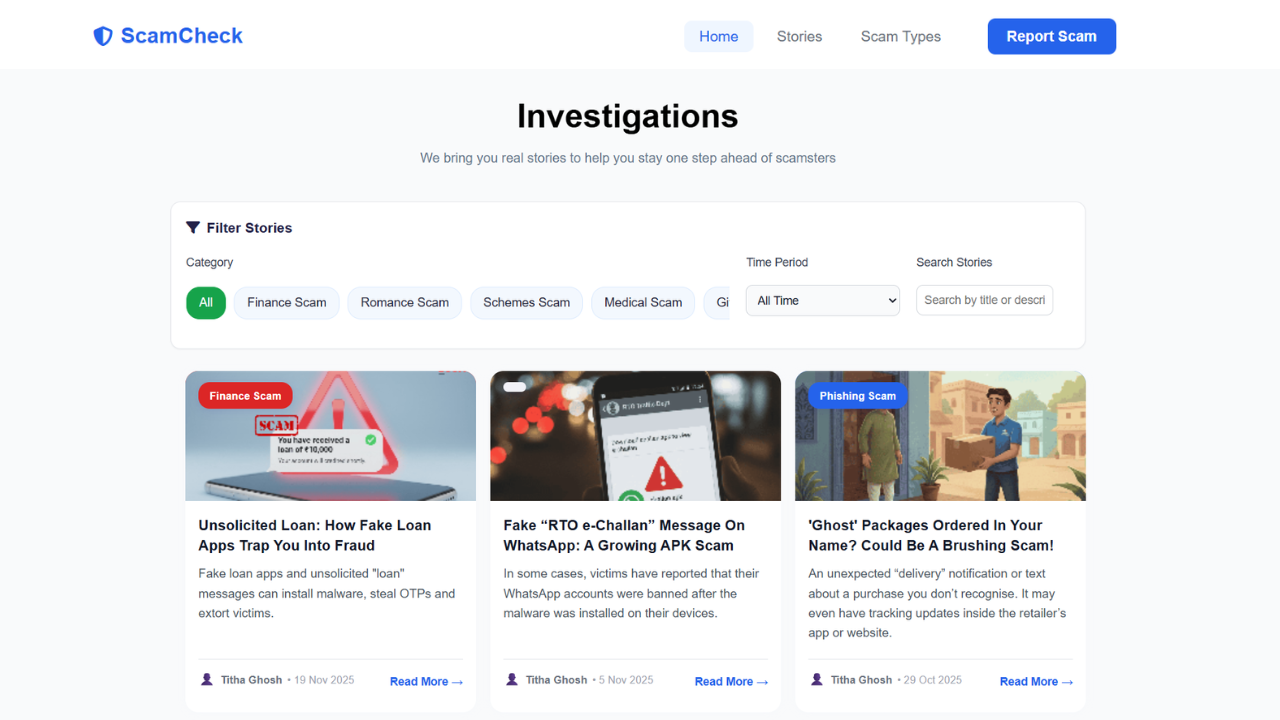Click the funnel icon beside Filter Stories

pyautogui.click(x=193, y=228)
